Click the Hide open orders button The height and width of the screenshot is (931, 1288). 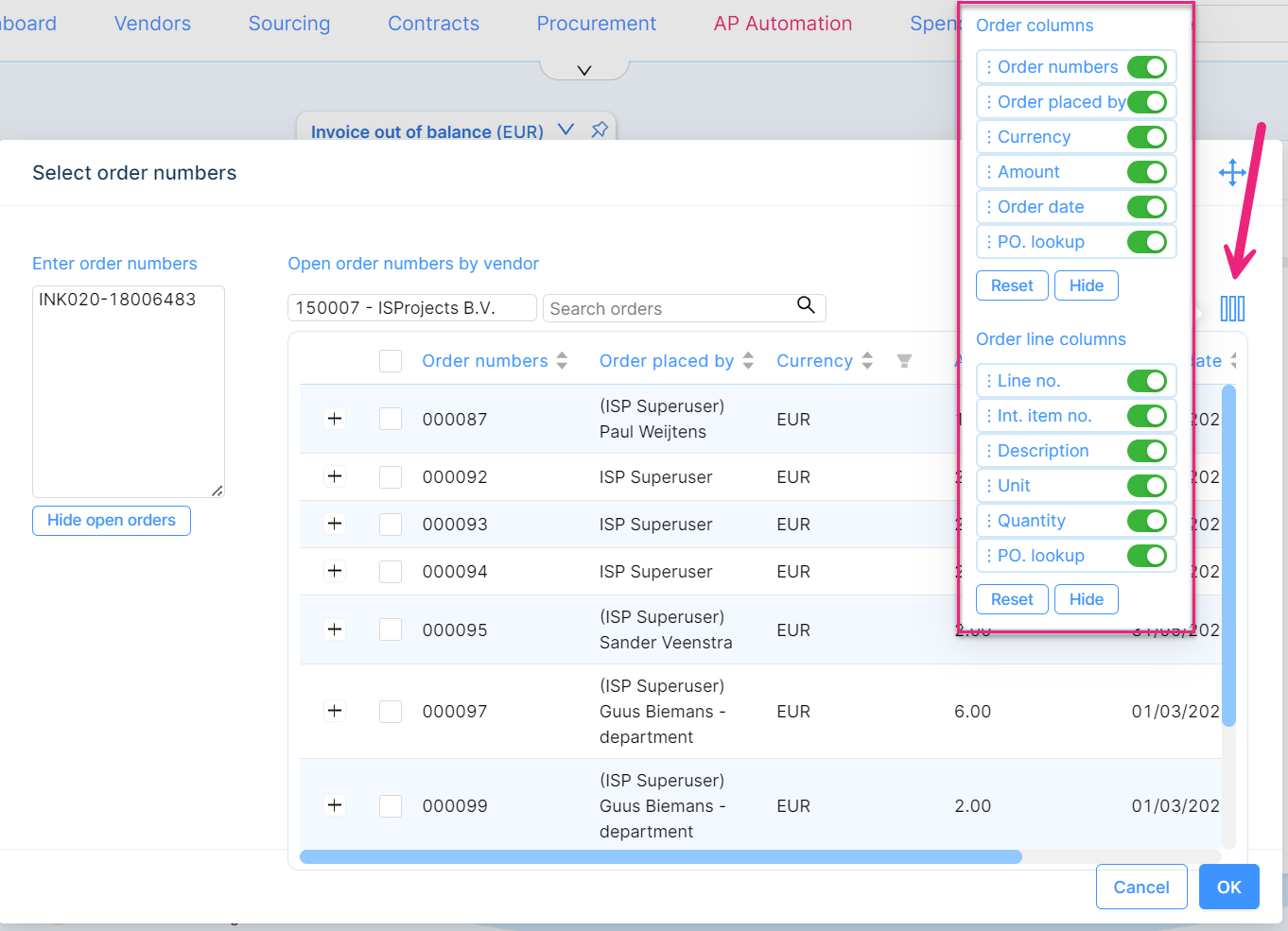[x=112, y=521]
